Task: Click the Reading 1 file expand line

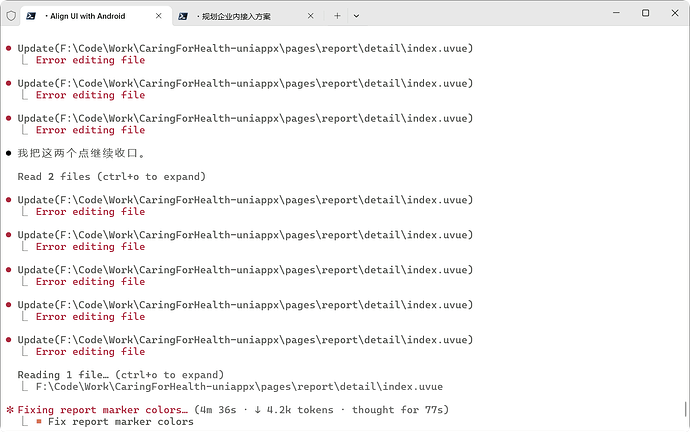Action: click(121, 375)
